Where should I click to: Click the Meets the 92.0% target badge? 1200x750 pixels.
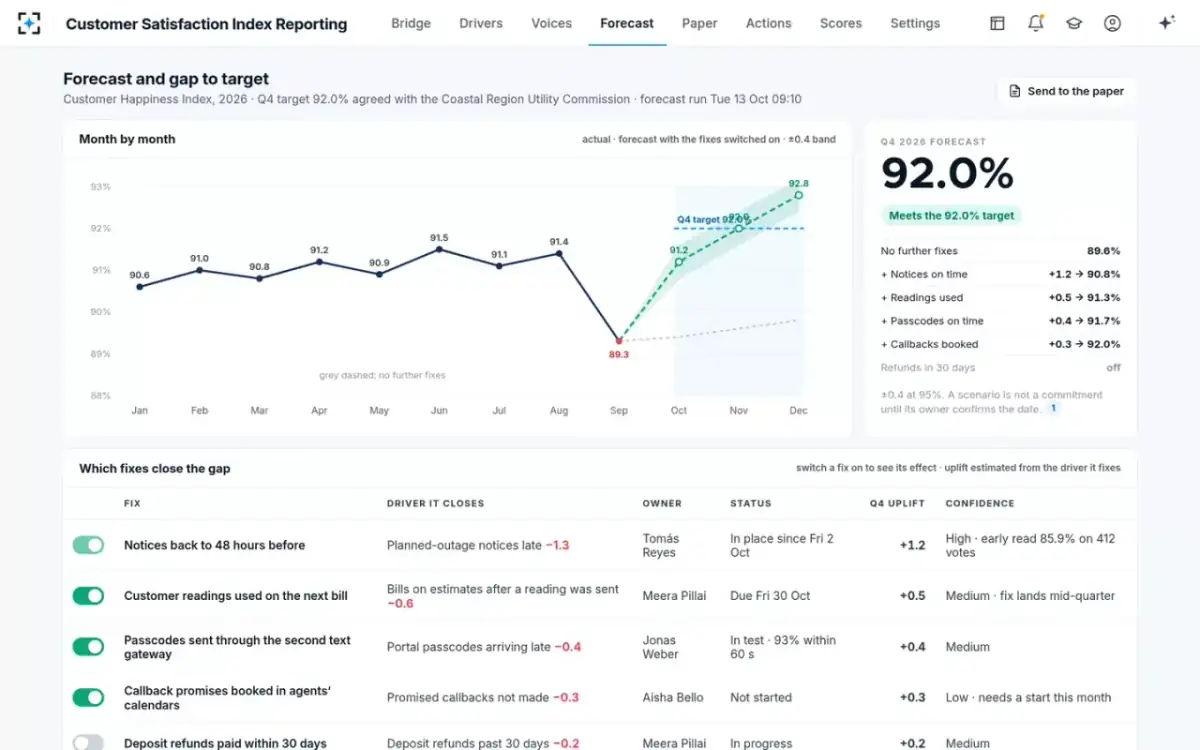(951, 215)
